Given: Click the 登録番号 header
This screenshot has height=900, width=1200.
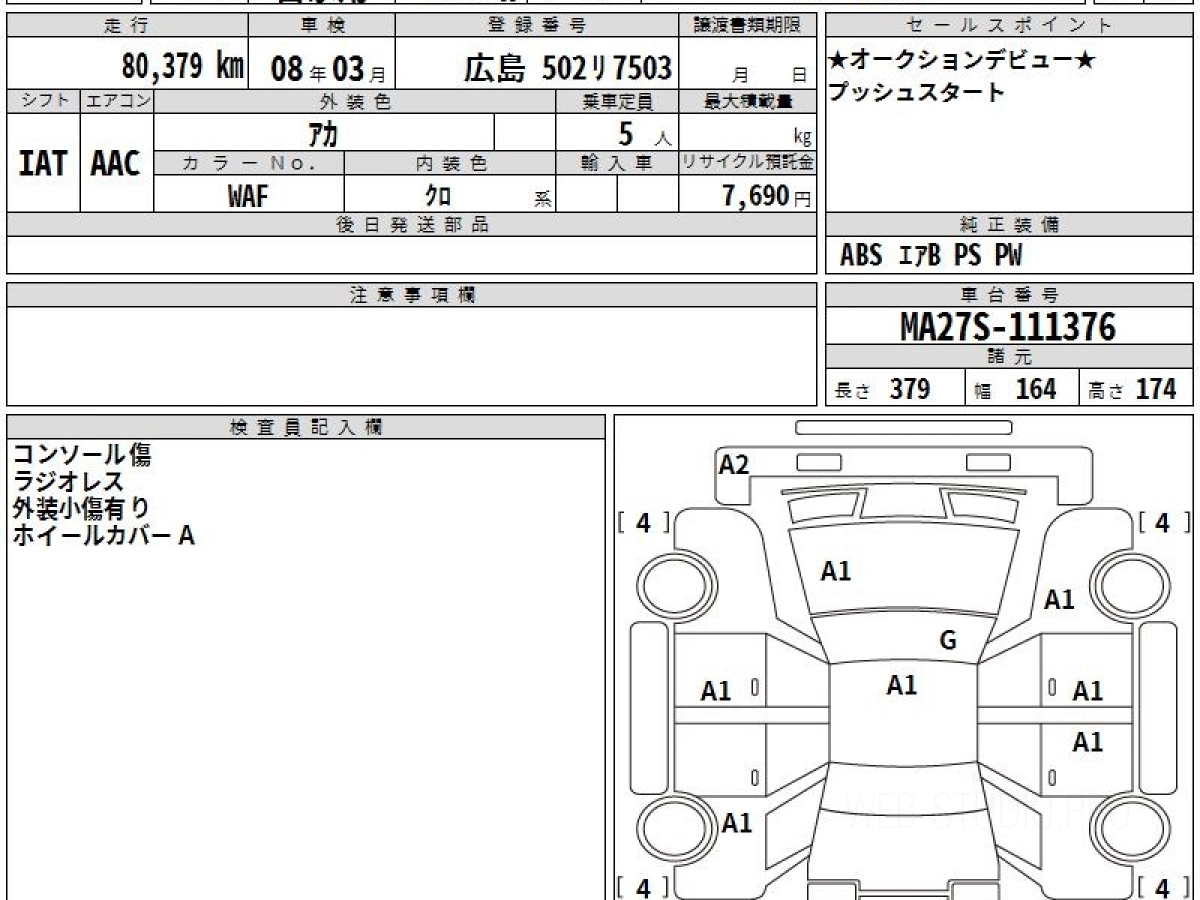Looking at the screenshot, I should click(537, 26).
